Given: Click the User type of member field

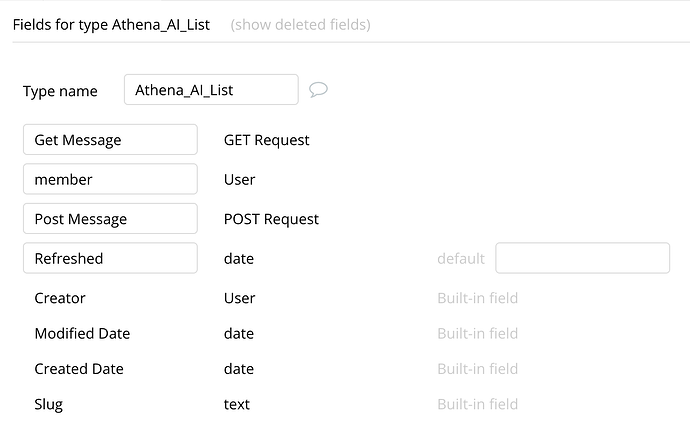Looking at the screenshot, I should [x=240, y=180].
